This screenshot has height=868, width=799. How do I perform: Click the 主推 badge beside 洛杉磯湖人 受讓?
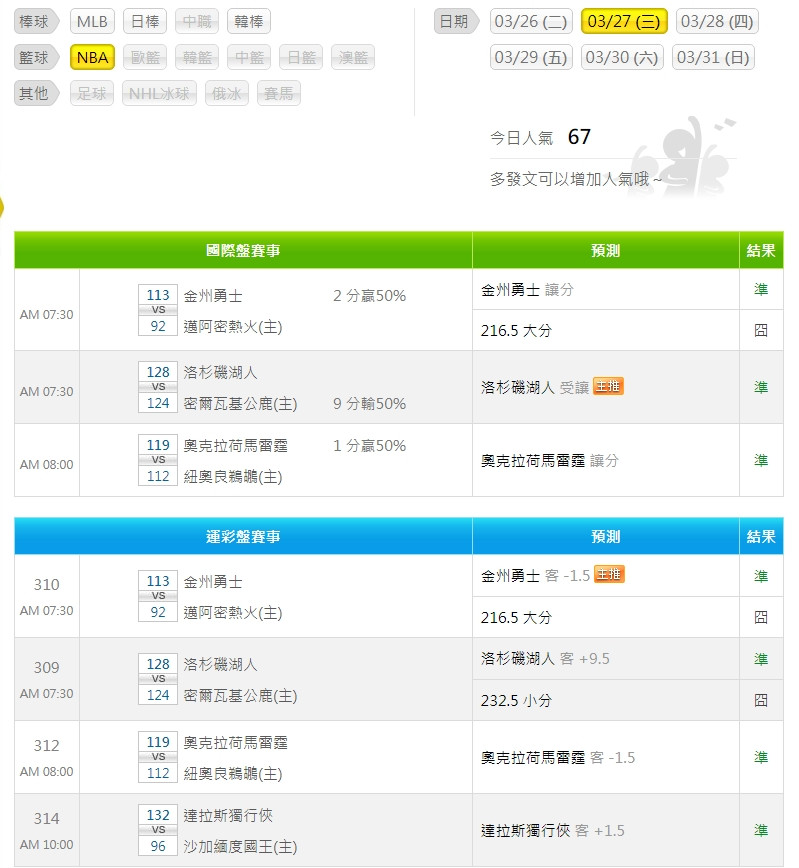pyautogui.click(x=608, y=386)
